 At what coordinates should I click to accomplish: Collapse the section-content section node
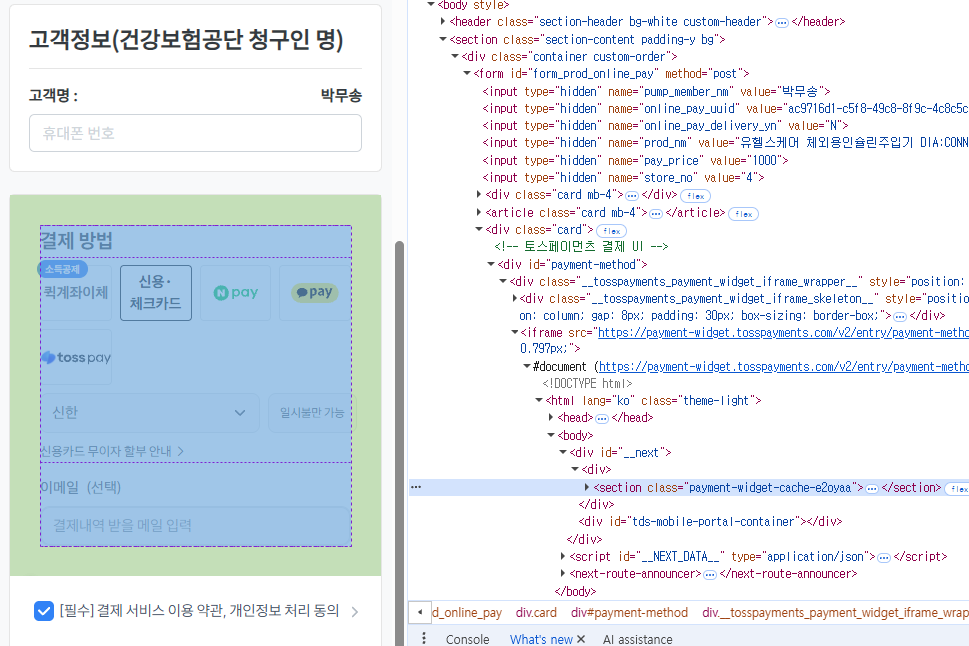point(442,39)
